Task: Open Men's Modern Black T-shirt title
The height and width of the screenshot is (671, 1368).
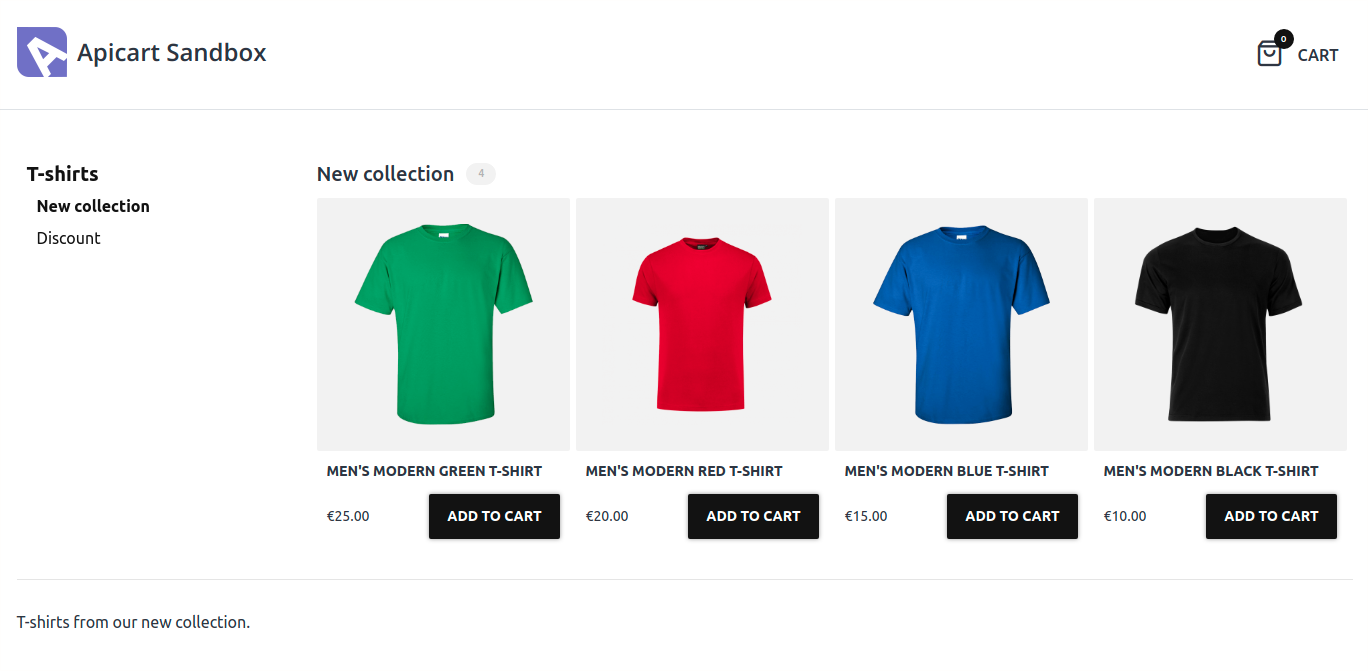Action: (x=1211, y=471)
